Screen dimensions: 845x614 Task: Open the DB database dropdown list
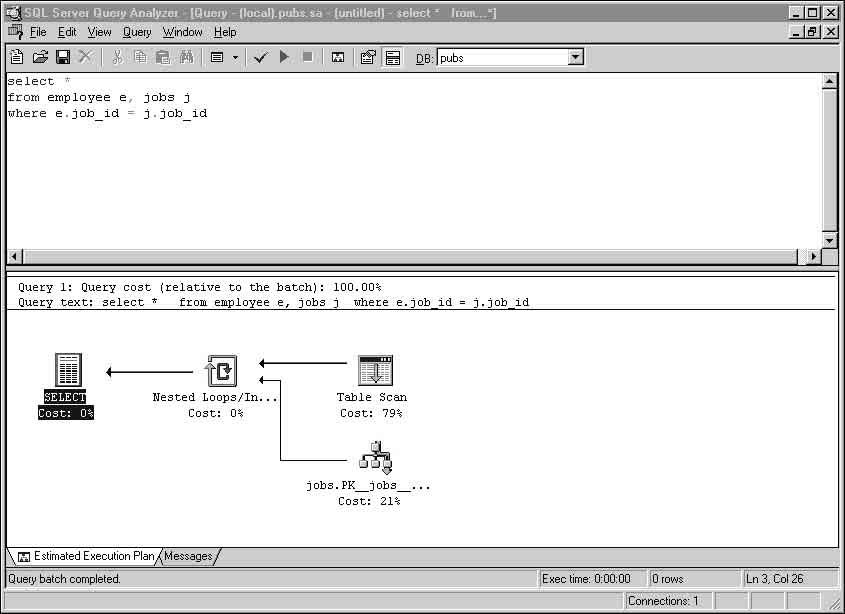click(x=576, y=57)
